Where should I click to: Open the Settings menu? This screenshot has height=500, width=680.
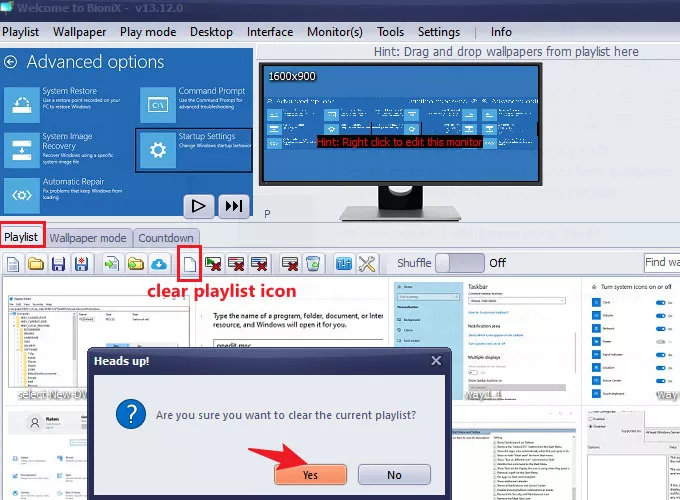point(439,32)
